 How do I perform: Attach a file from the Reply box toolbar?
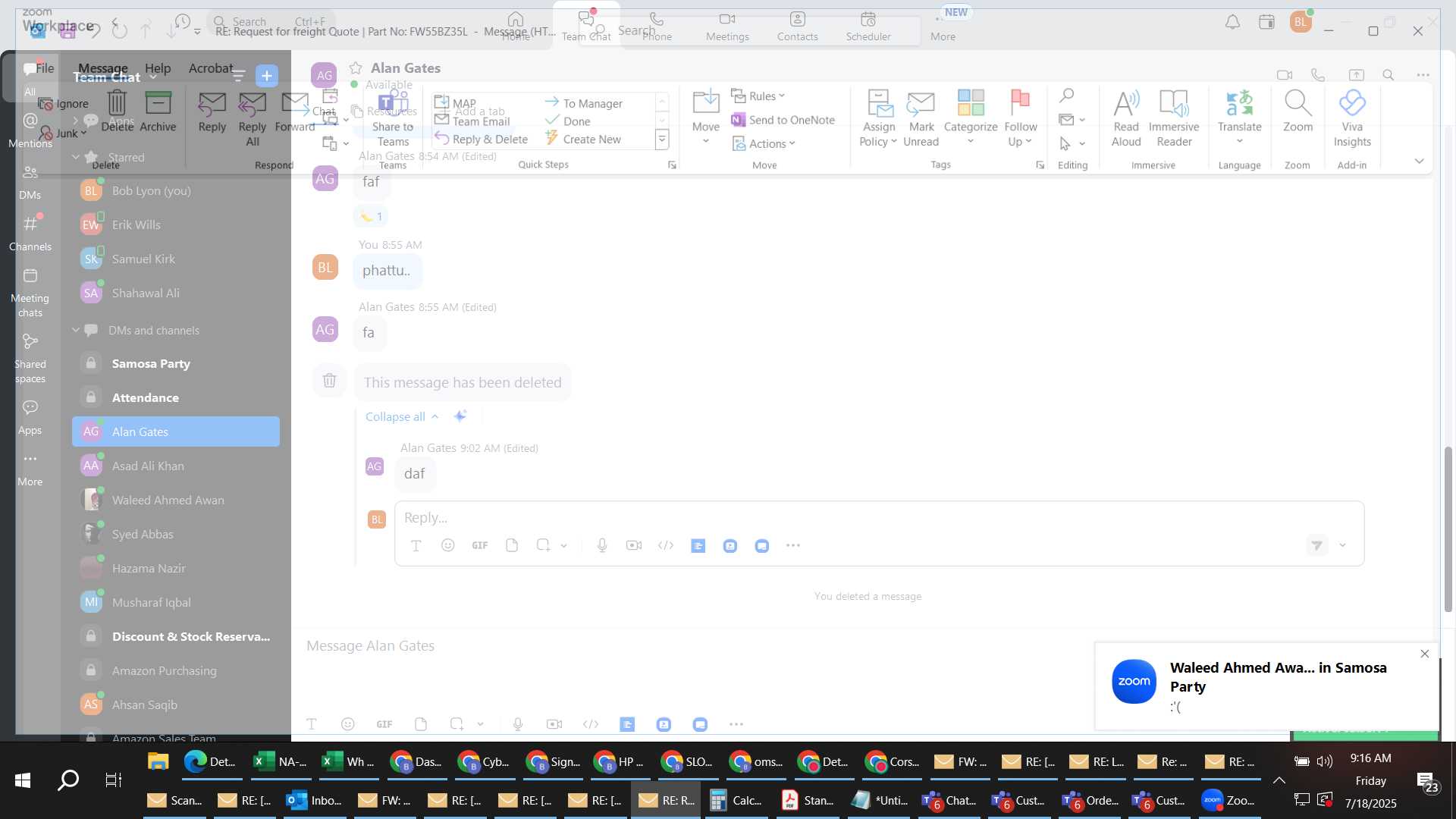(512, 545)
